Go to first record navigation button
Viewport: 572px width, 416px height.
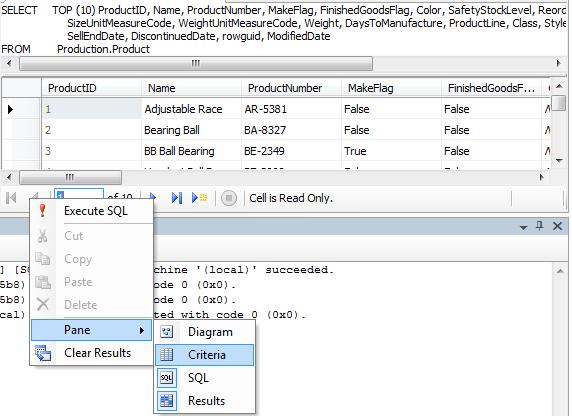(x=11, y=198)
